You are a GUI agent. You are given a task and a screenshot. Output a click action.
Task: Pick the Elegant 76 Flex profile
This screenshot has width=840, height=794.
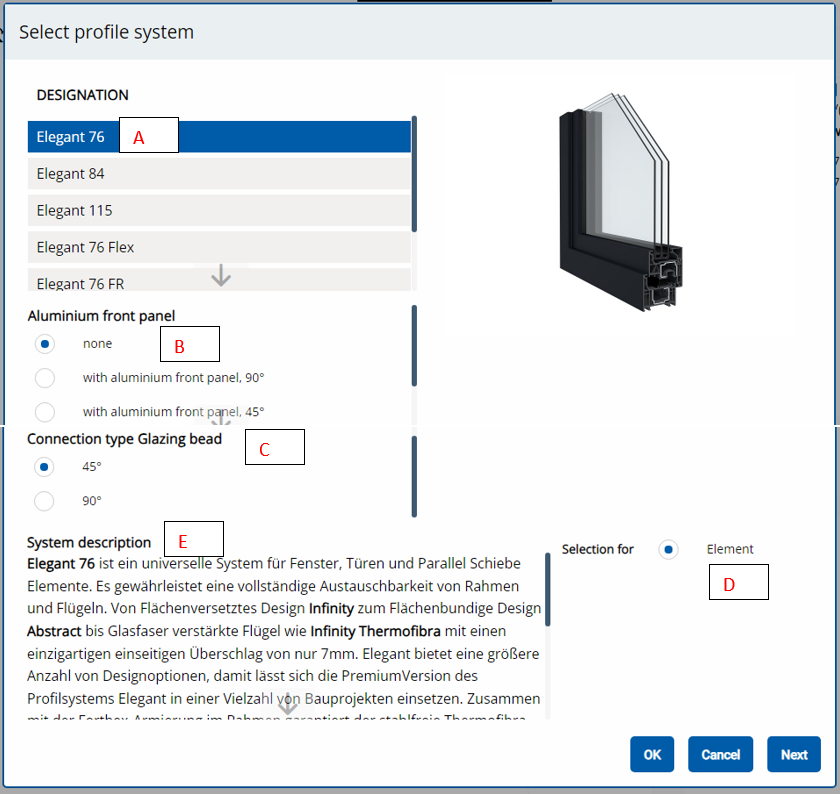click(85, 247)
